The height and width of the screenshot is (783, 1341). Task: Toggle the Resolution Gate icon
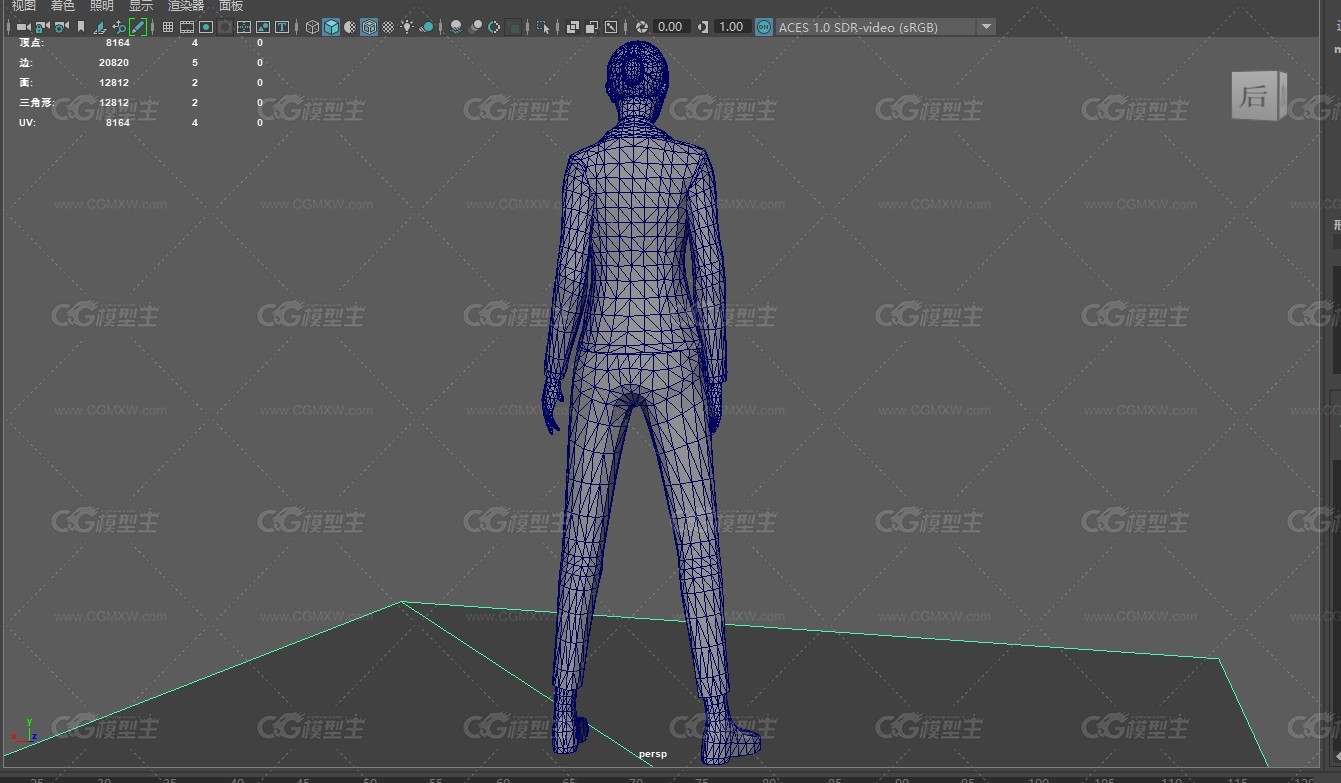point(206,27)
